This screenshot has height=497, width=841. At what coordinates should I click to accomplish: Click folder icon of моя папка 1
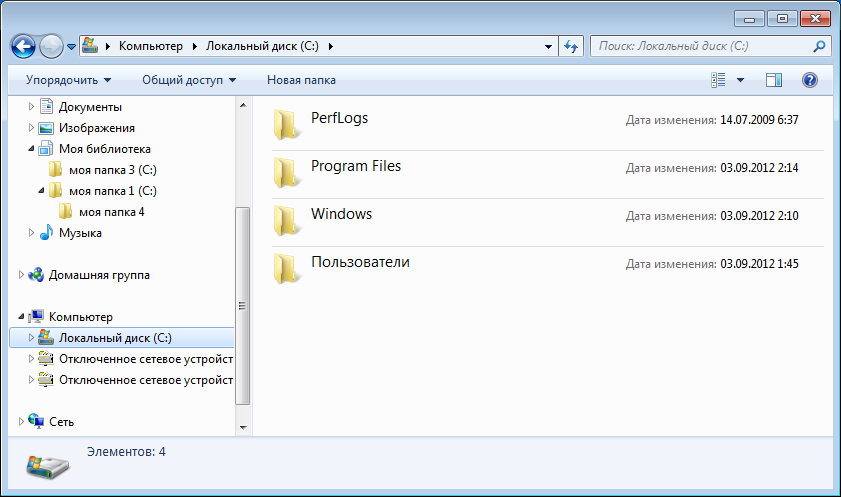(55, 190)
